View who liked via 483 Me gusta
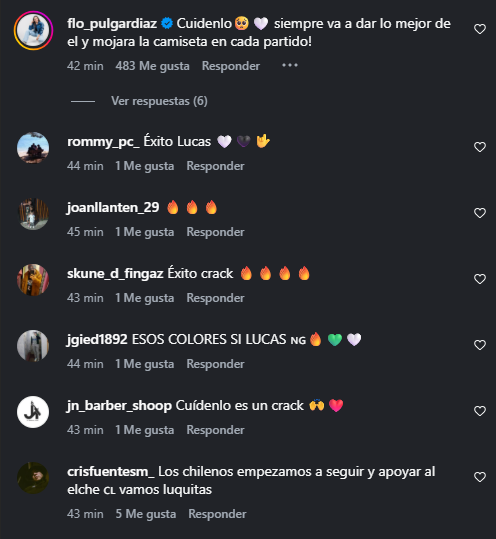This screenshot has height=539, width=496. point(152,66)
